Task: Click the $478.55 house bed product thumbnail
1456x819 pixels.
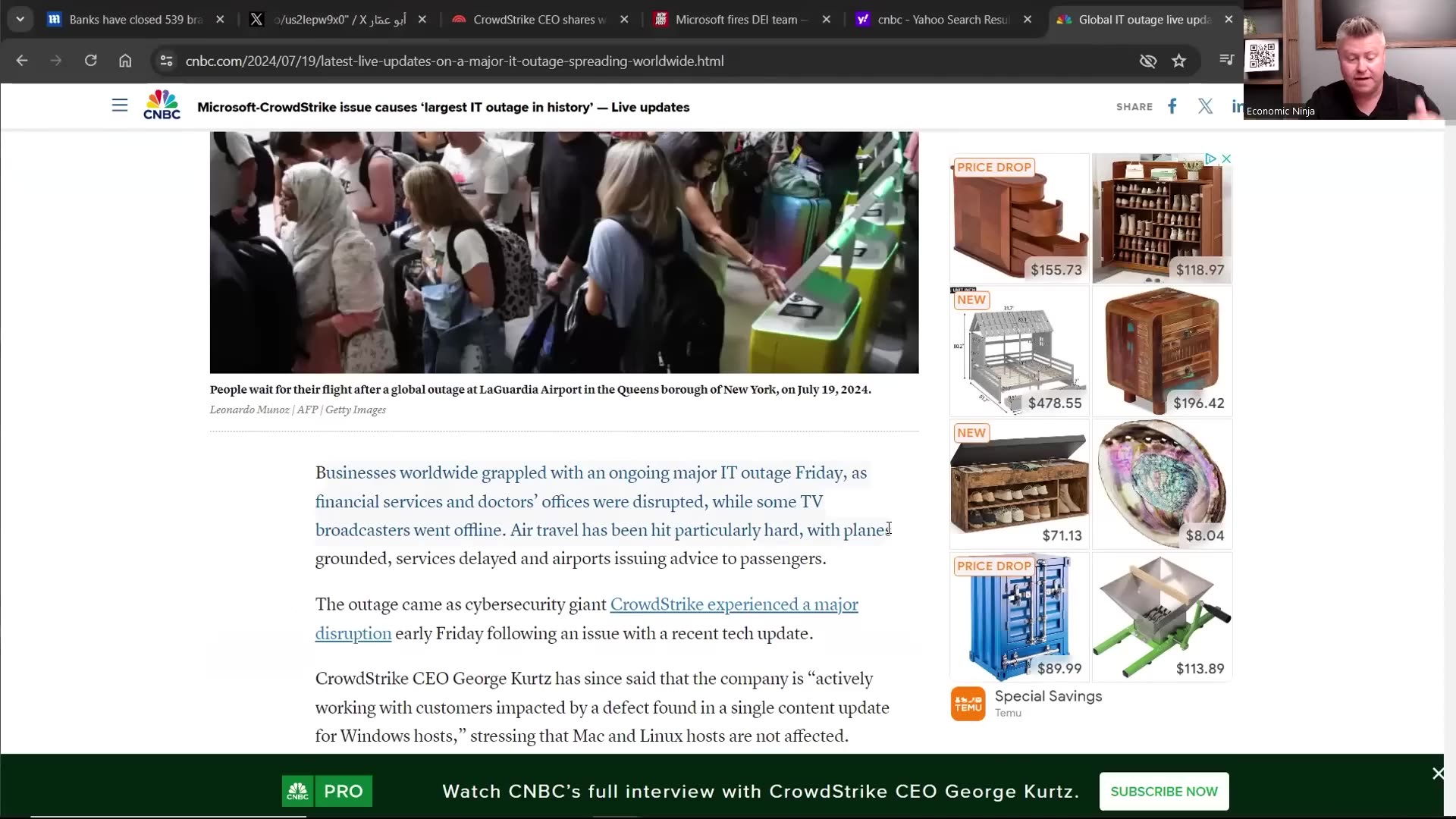Action: point(1019,351)
